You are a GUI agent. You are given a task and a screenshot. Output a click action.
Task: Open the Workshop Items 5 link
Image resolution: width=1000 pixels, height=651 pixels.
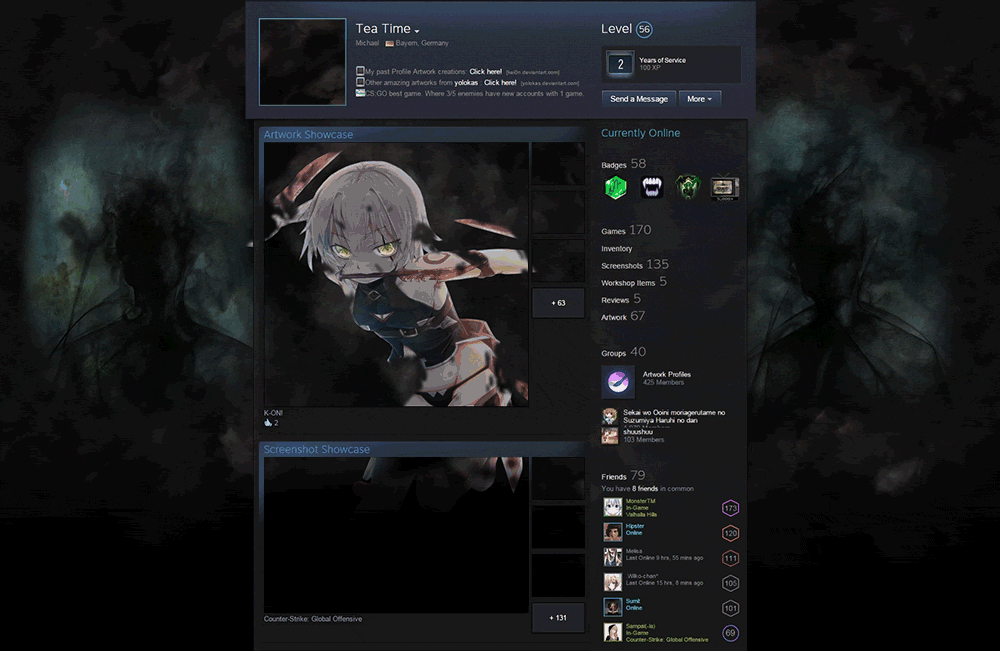(x=634, y=282)
